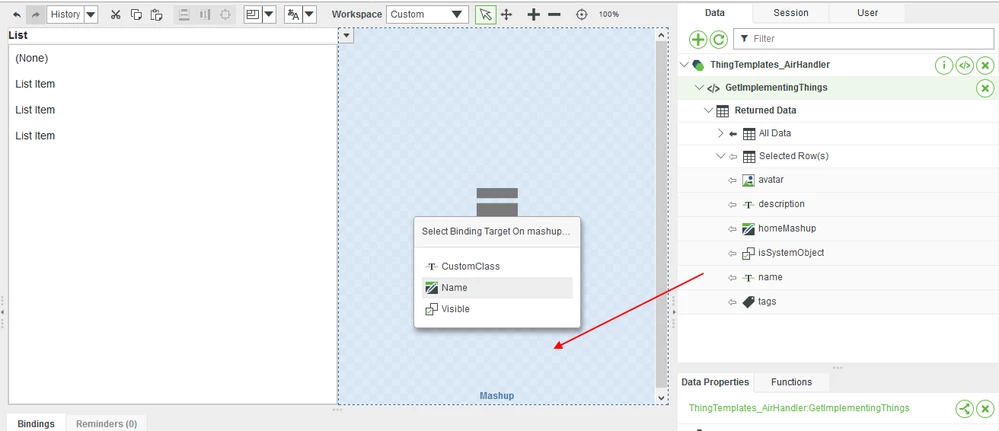The height and width of the screenshot is (431, 999).
Task: Refresh the data panel
Action: 719,40
